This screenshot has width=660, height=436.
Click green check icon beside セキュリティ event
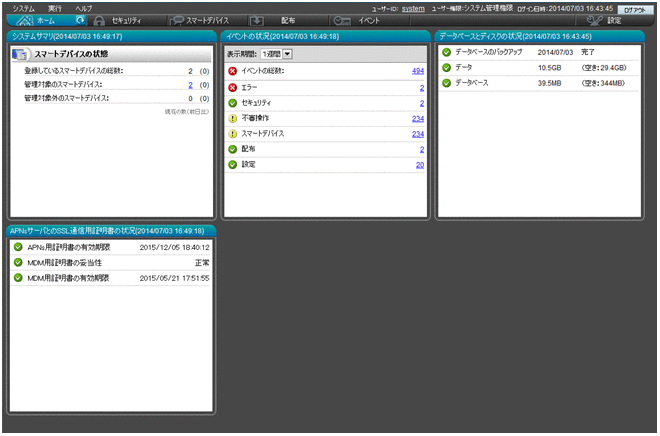232,103
